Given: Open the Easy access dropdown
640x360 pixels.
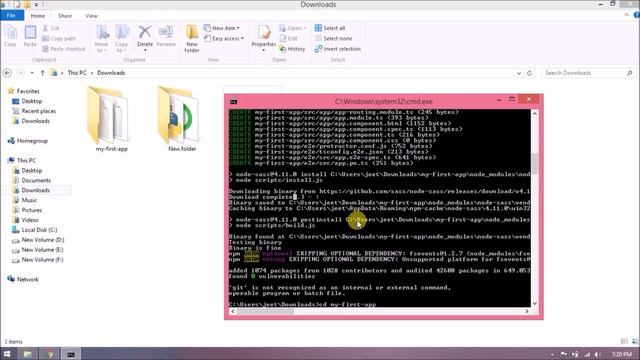Looking at the screenshot, I should pyautogui.click(x=224, y=38).
